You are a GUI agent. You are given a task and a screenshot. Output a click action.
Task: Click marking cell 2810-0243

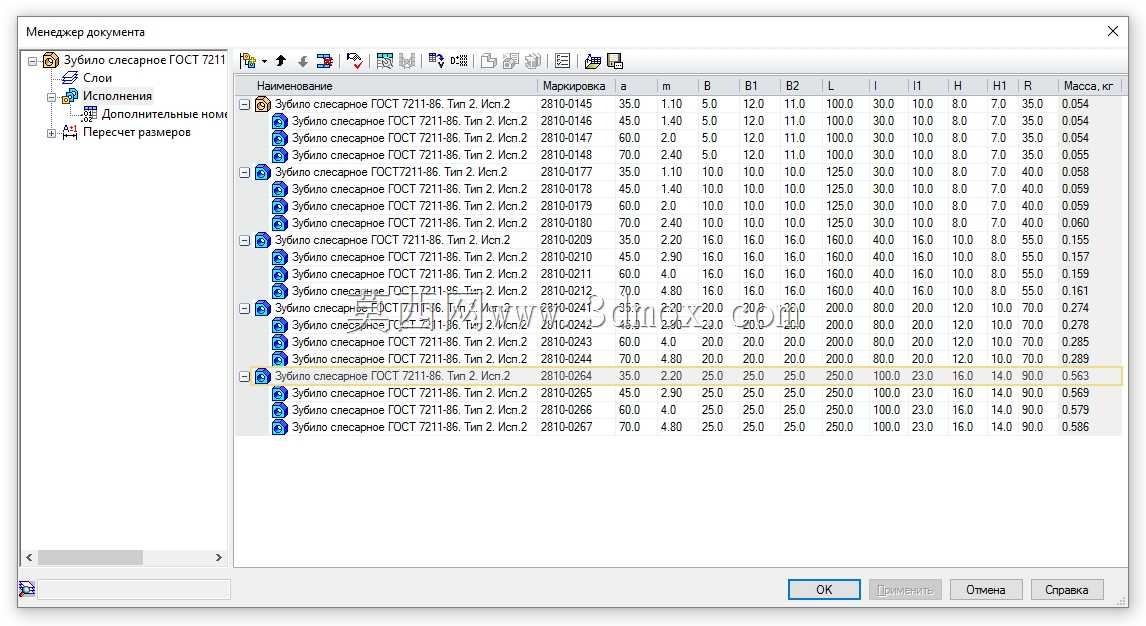pyautogui.click(x=576, y=342)
